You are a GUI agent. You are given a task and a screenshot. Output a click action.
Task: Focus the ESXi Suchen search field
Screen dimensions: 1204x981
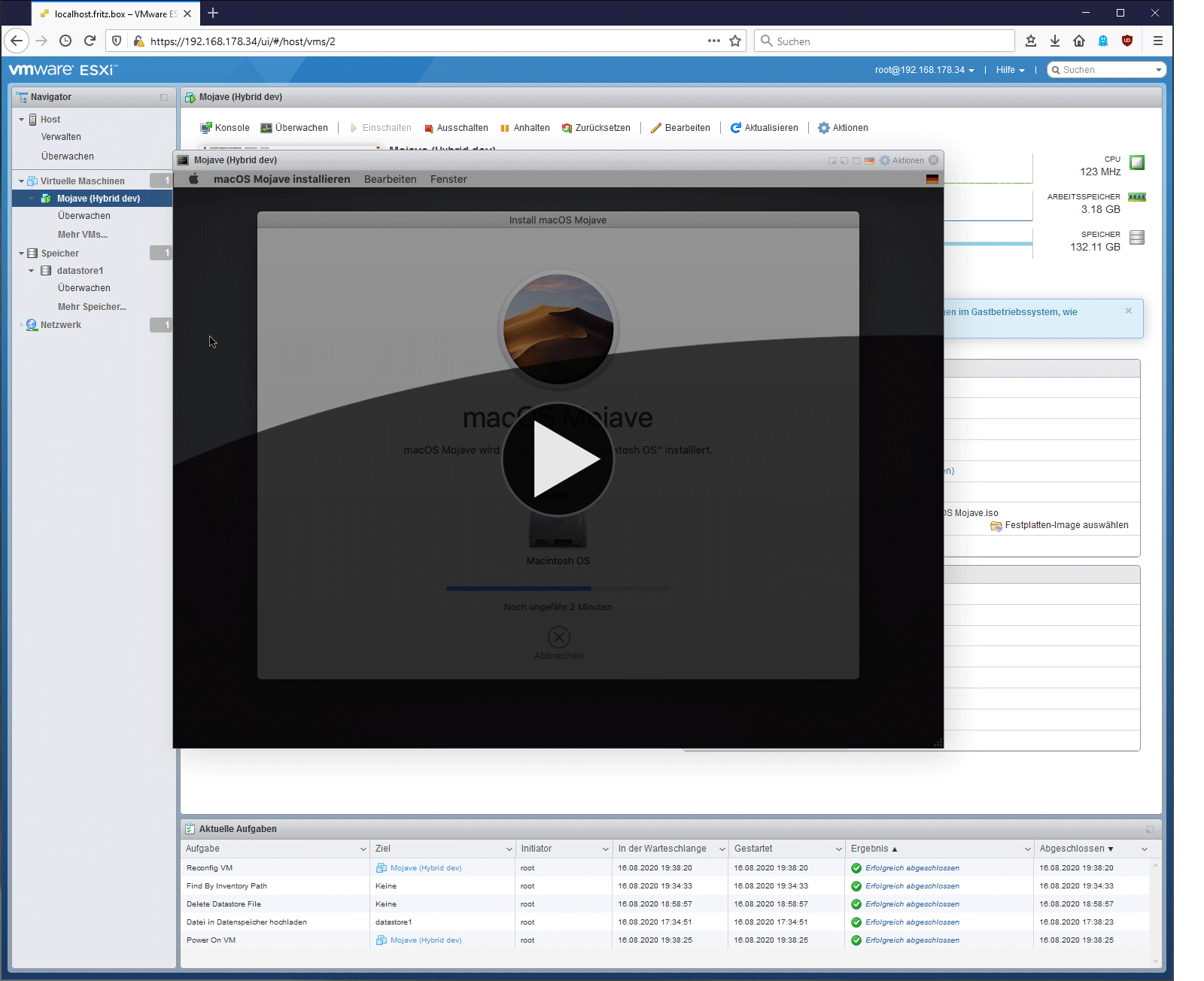pos(1105,70)
